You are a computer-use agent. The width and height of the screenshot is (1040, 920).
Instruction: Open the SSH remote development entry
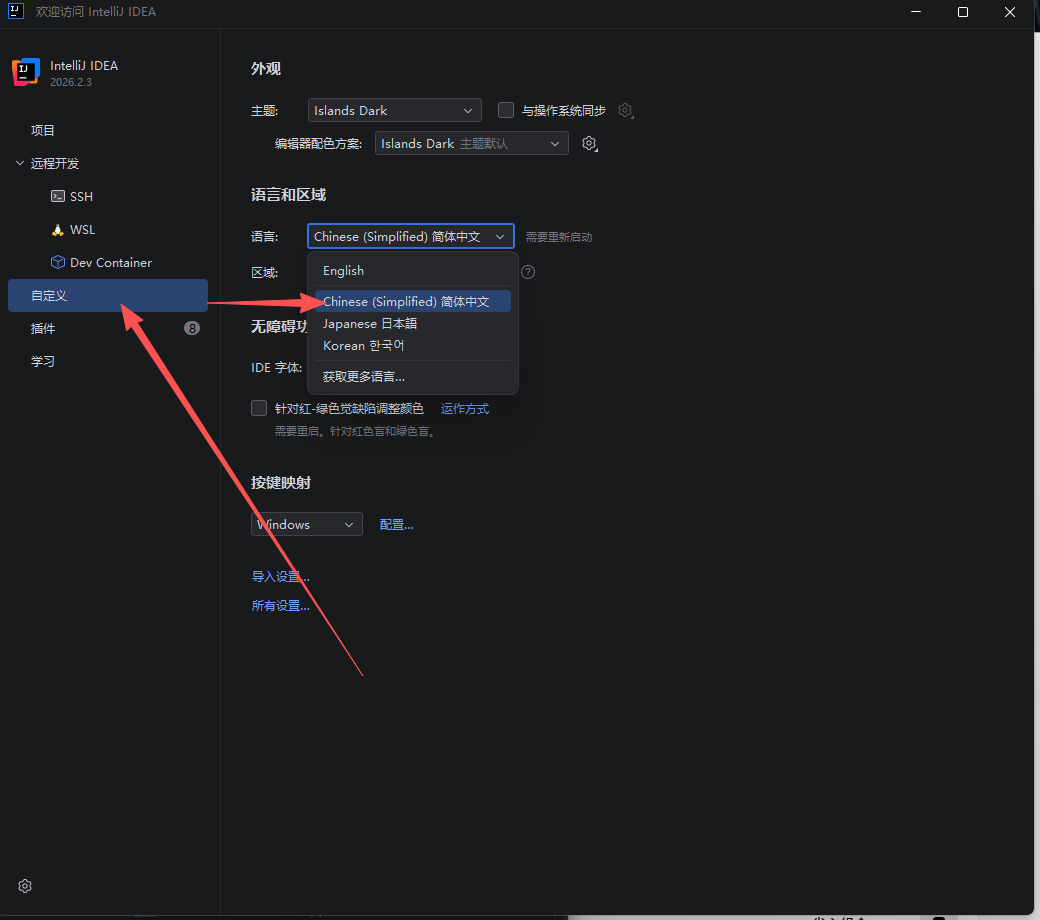(72, 196)
